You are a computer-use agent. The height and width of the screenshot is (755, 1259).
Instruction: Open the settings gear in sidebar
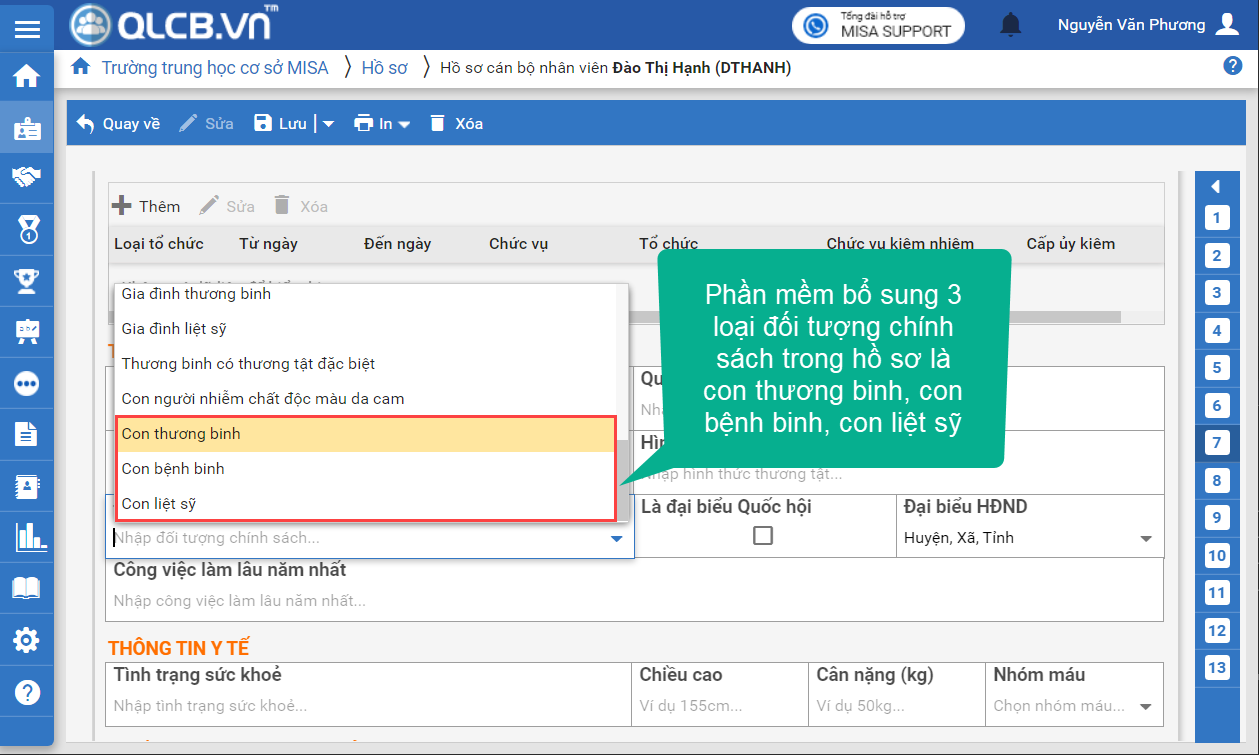[27, 640]
